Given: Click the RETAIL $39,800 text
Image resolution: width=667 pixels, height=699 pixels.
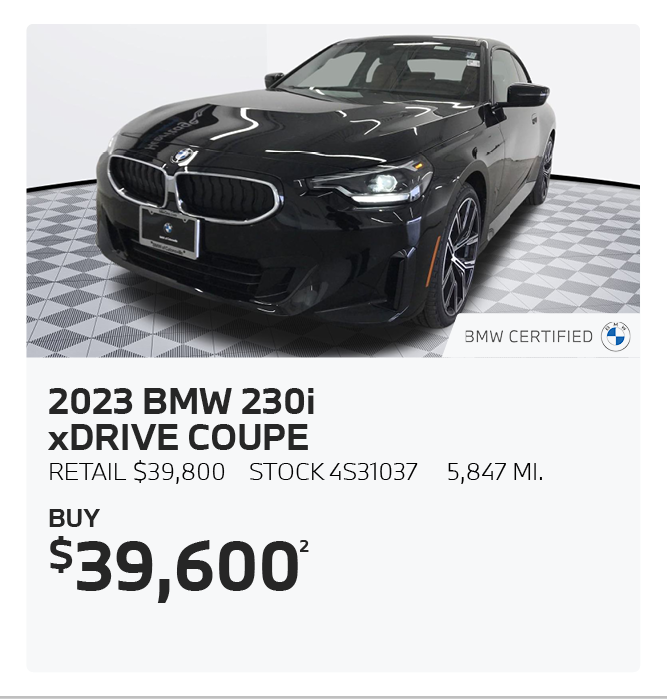Looking at the screenshot, I should (136, 472).
